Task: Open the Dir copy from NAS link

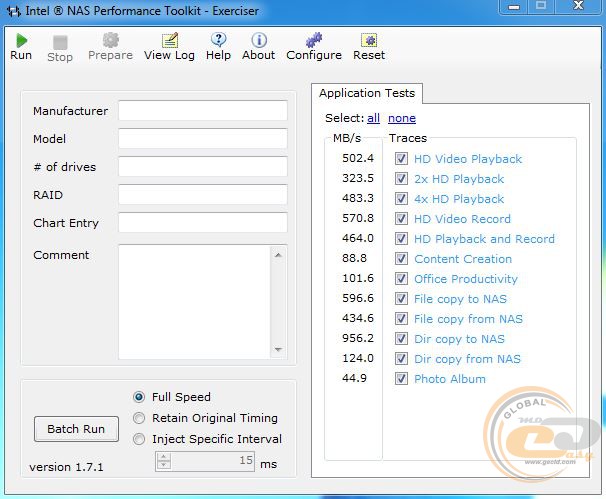Action: [x=468, y=359]
